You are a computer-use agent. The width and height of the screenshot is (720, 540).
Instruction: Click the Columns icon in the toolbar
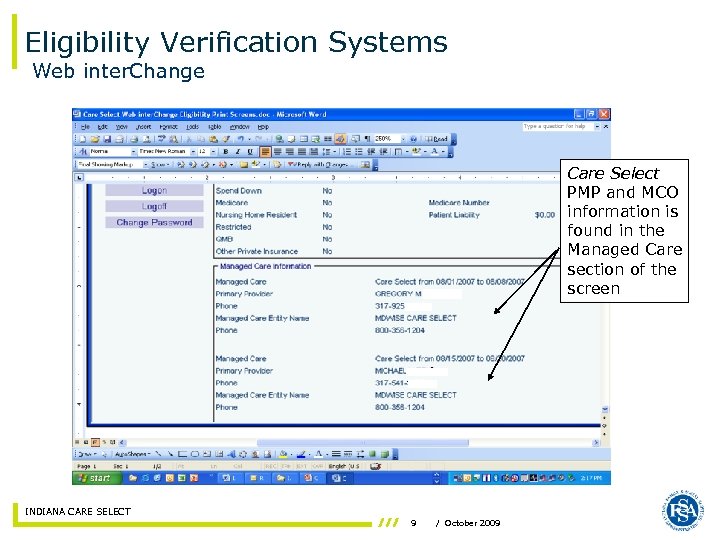[328, 139]
